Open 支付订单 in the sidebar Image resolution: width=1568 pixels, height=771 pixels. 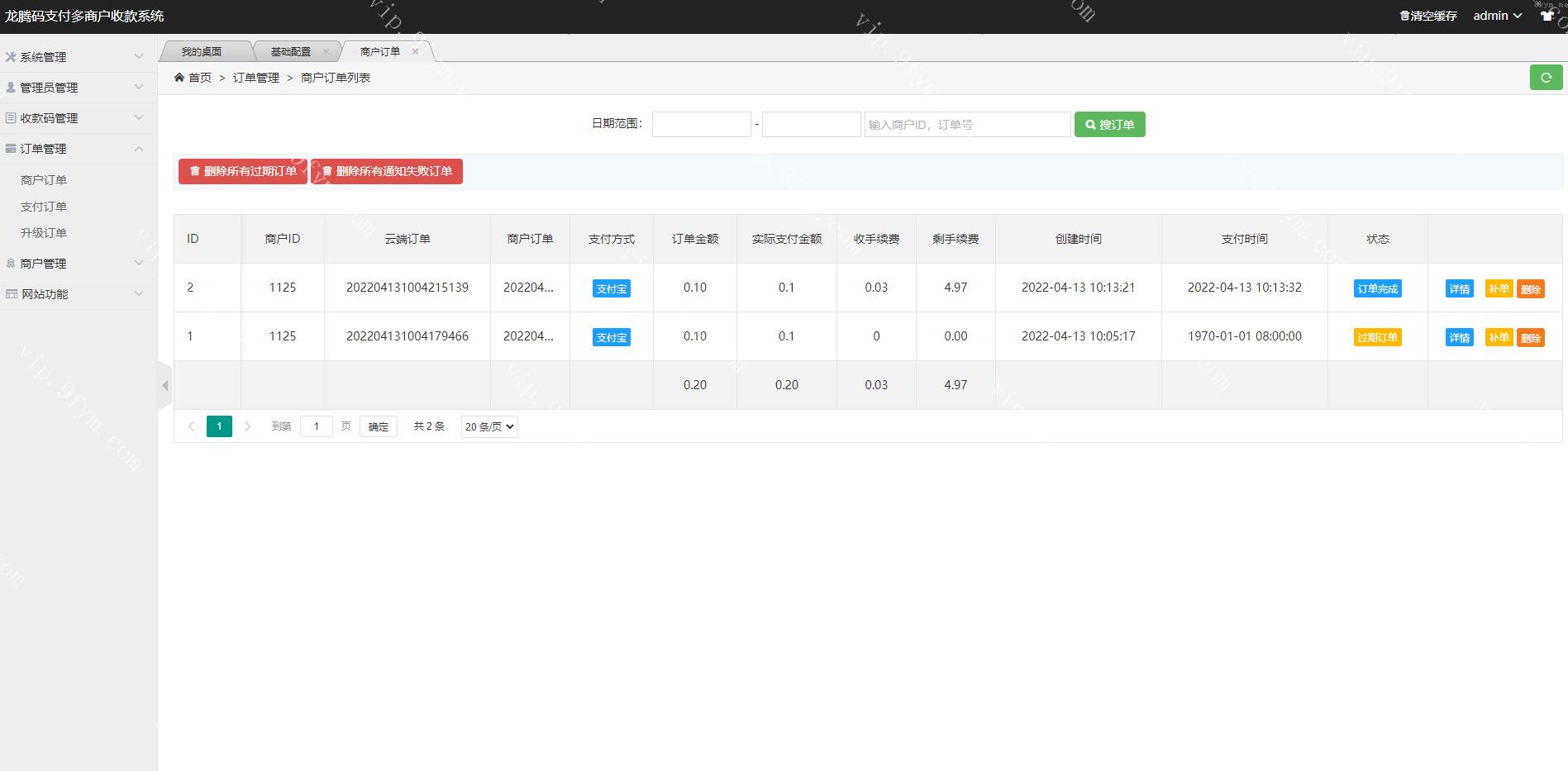44,207
